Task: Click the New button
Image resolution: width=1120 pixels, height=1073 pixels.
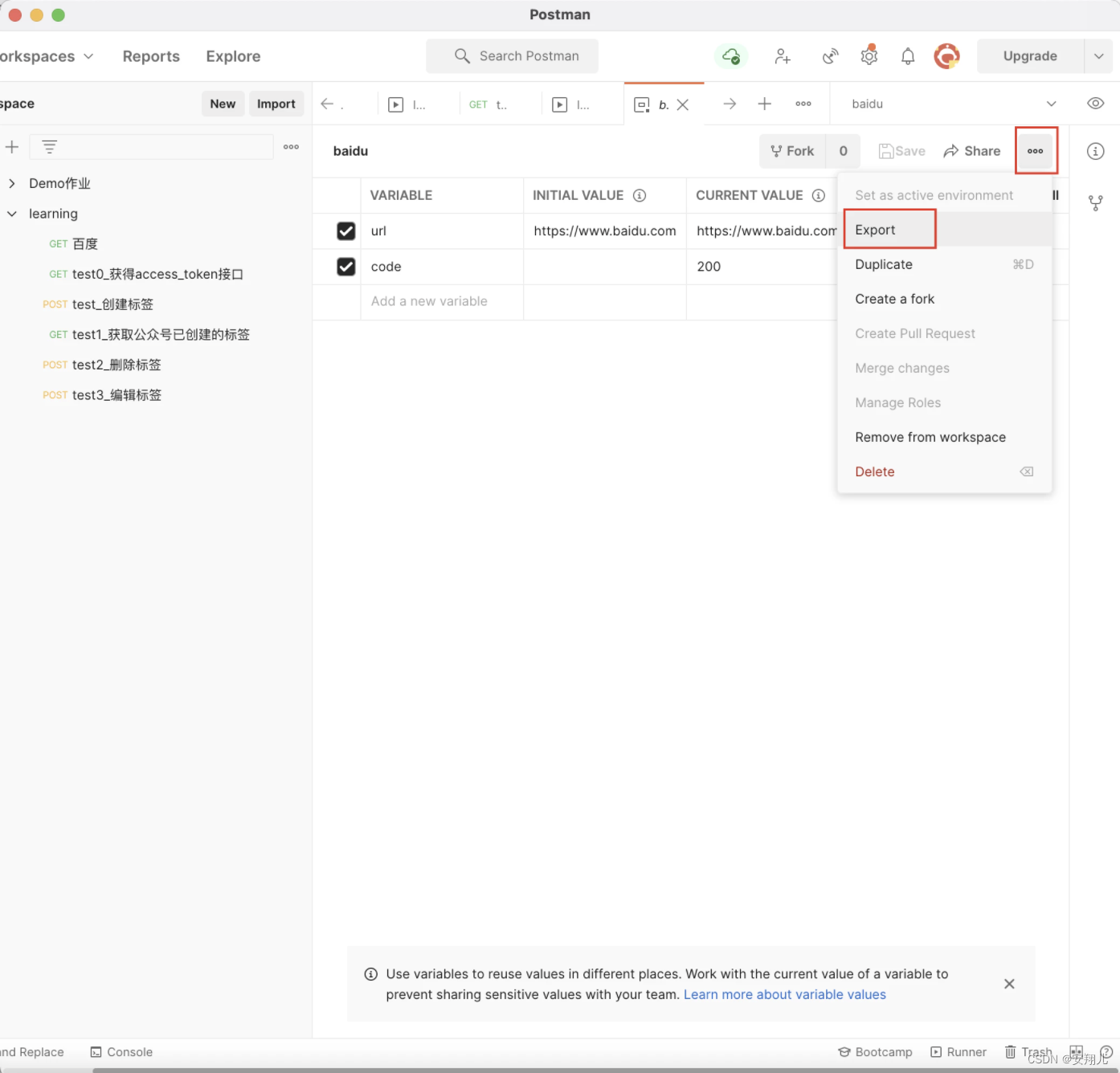Action: pos(223,104)
